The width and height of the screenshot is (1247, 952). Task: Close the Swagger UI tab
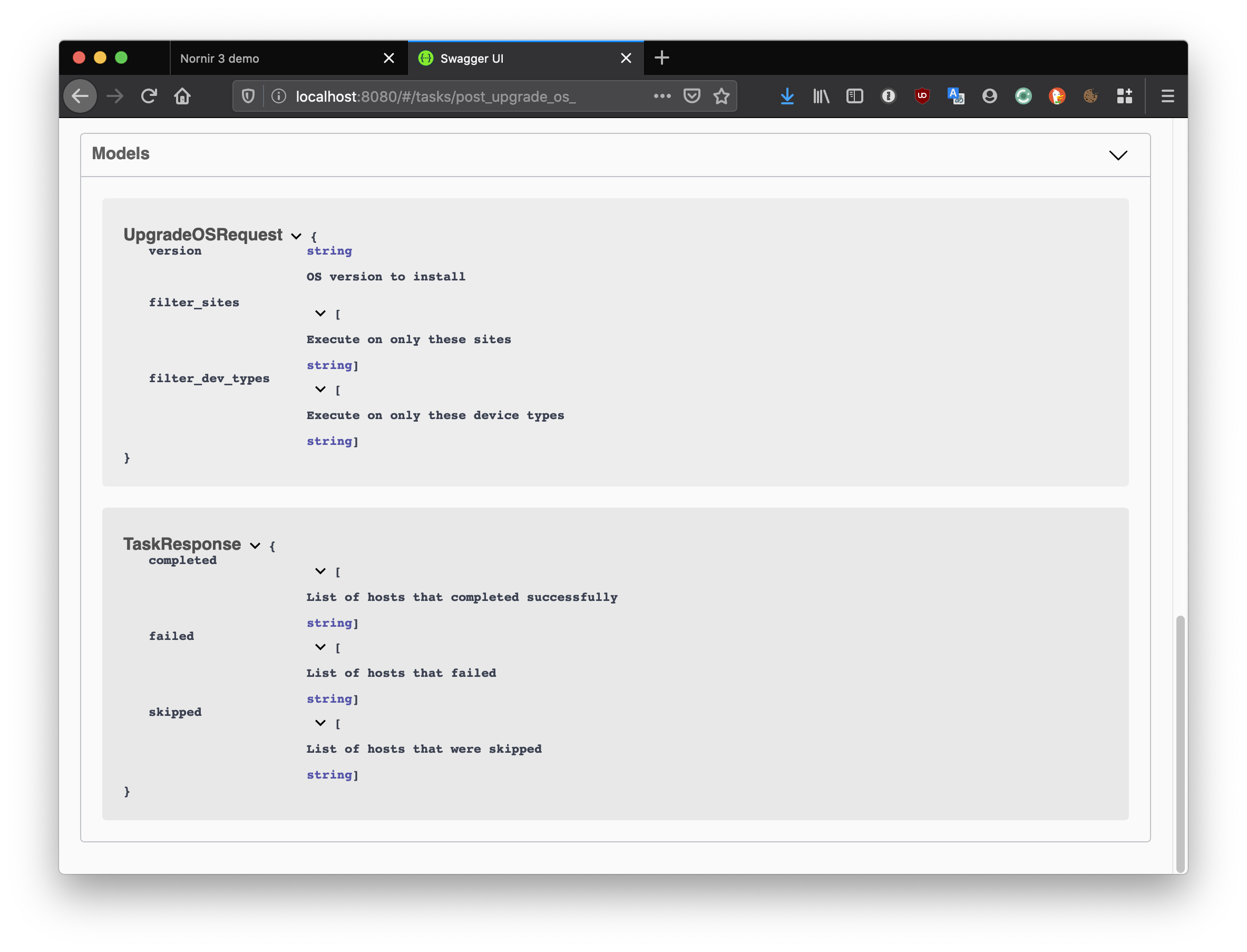pyautogui.click(x=626, y=59)
